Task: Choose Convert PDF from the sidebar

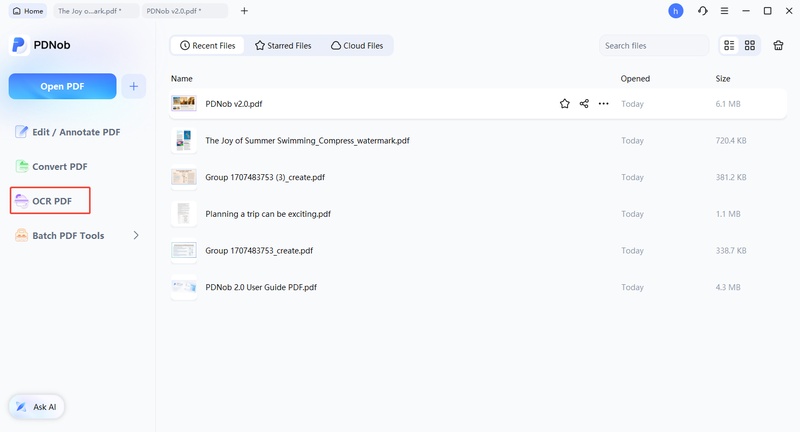Action: click(59, 167)
